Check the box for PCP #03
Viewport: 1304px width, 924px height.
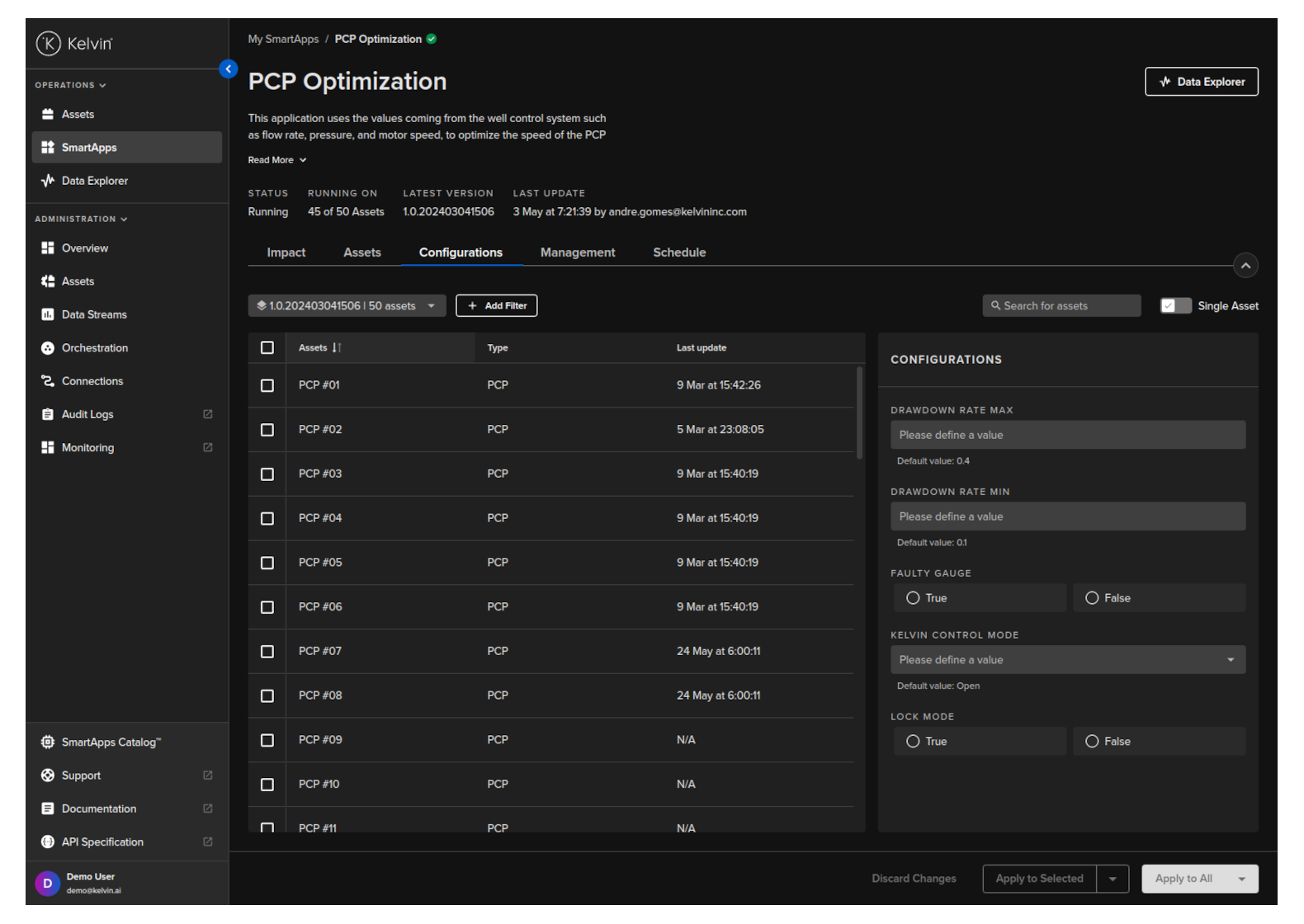267,474
